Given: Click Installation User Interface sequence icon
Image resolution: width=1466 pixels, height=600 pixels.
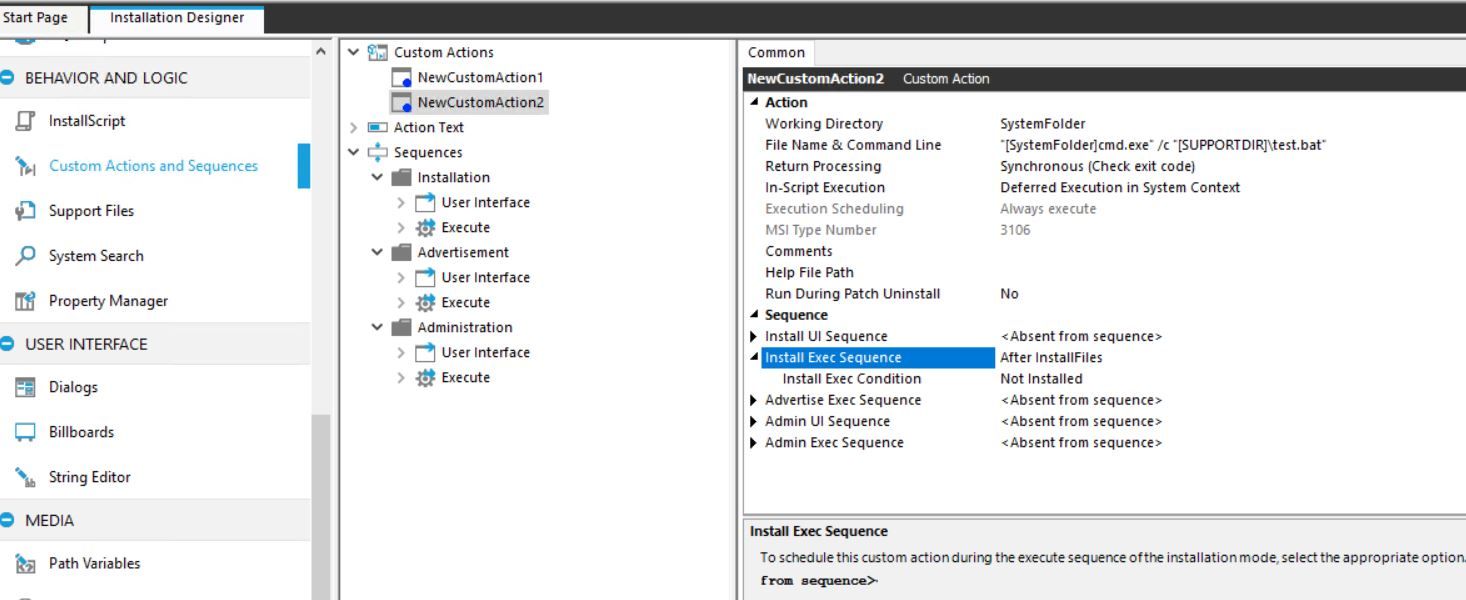Looking at the screenshot, I should 426,202.
